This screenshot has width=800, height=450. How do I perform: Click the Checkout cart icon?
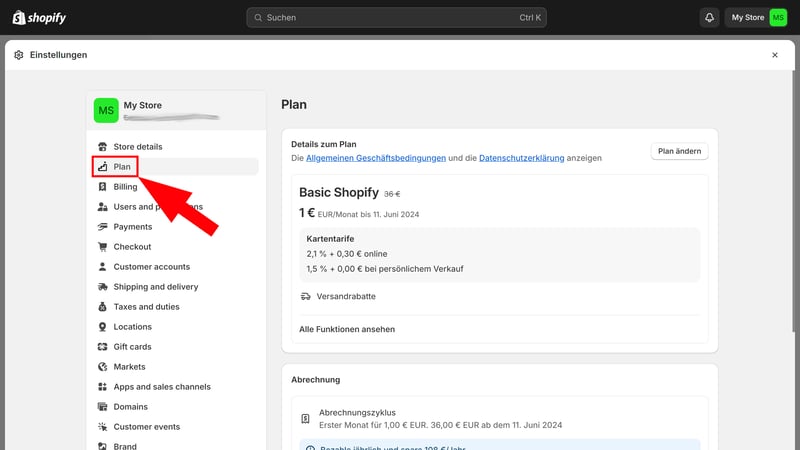(103, 247)
